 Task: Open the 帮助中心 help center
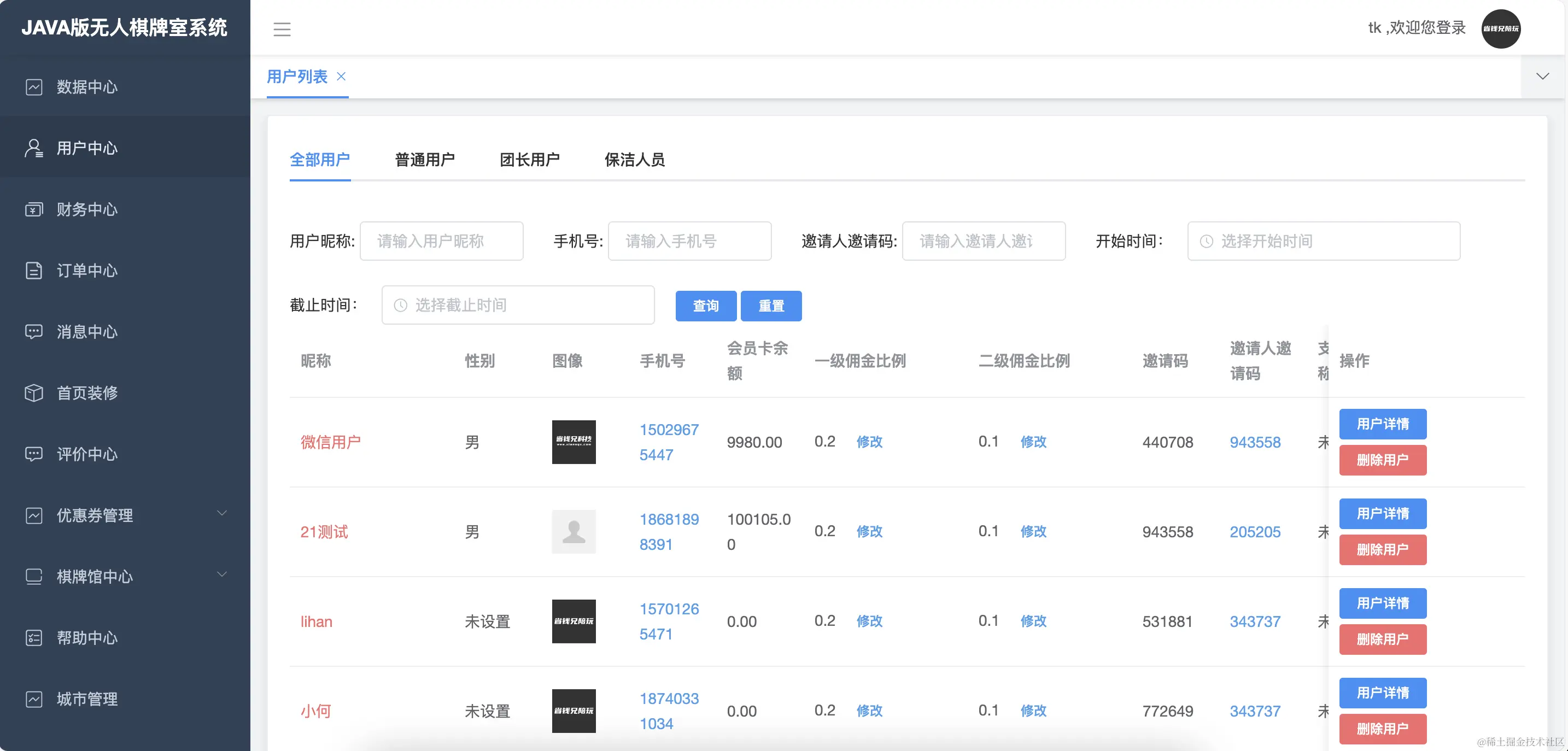86,638
